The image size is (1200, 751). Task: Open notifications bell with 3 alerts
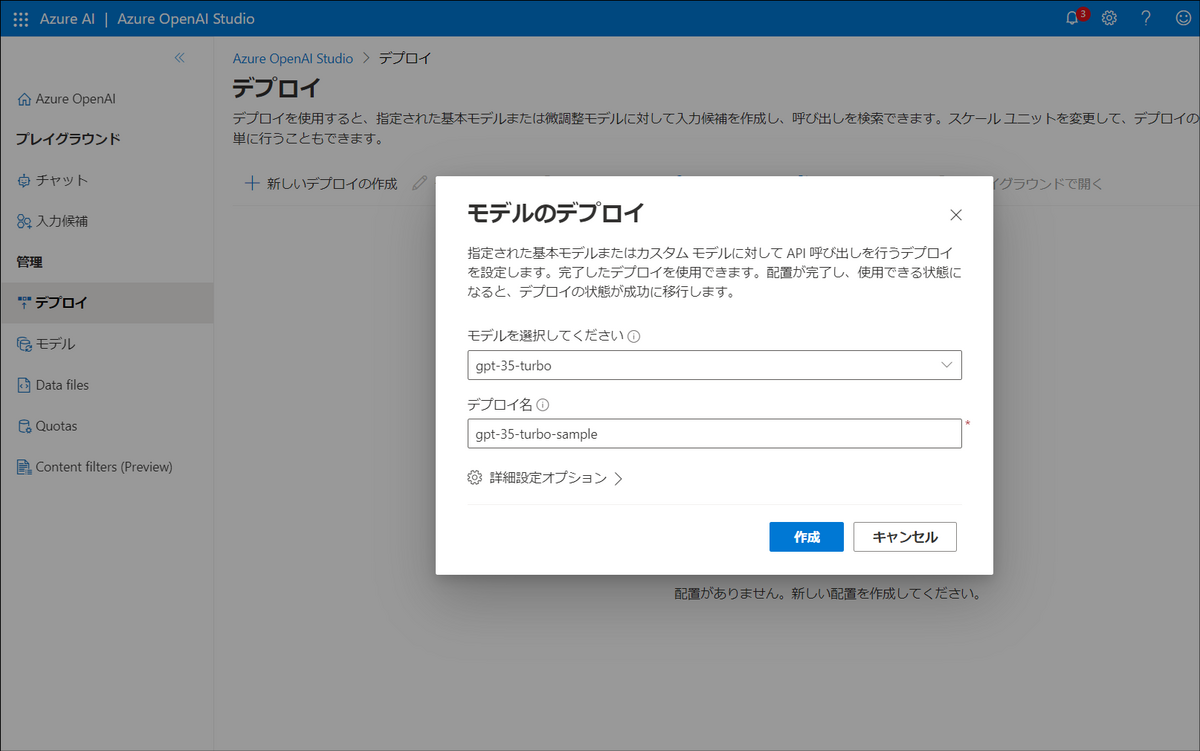pos(1075,18)
